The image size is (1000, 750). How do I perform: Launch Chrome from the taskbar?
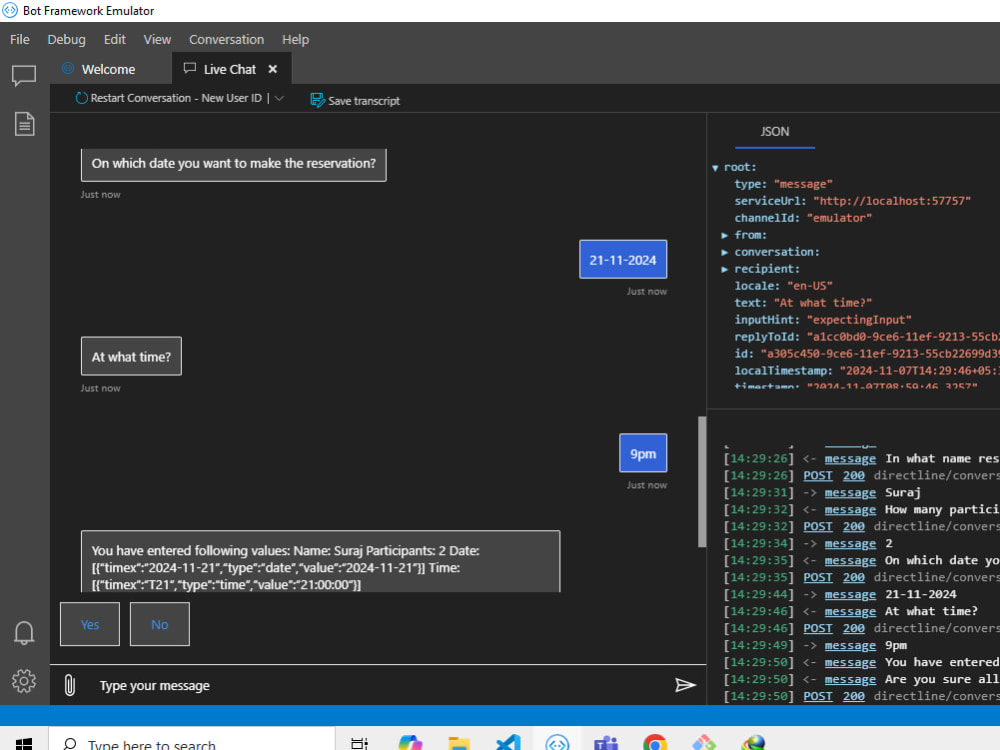click(655, 743)
